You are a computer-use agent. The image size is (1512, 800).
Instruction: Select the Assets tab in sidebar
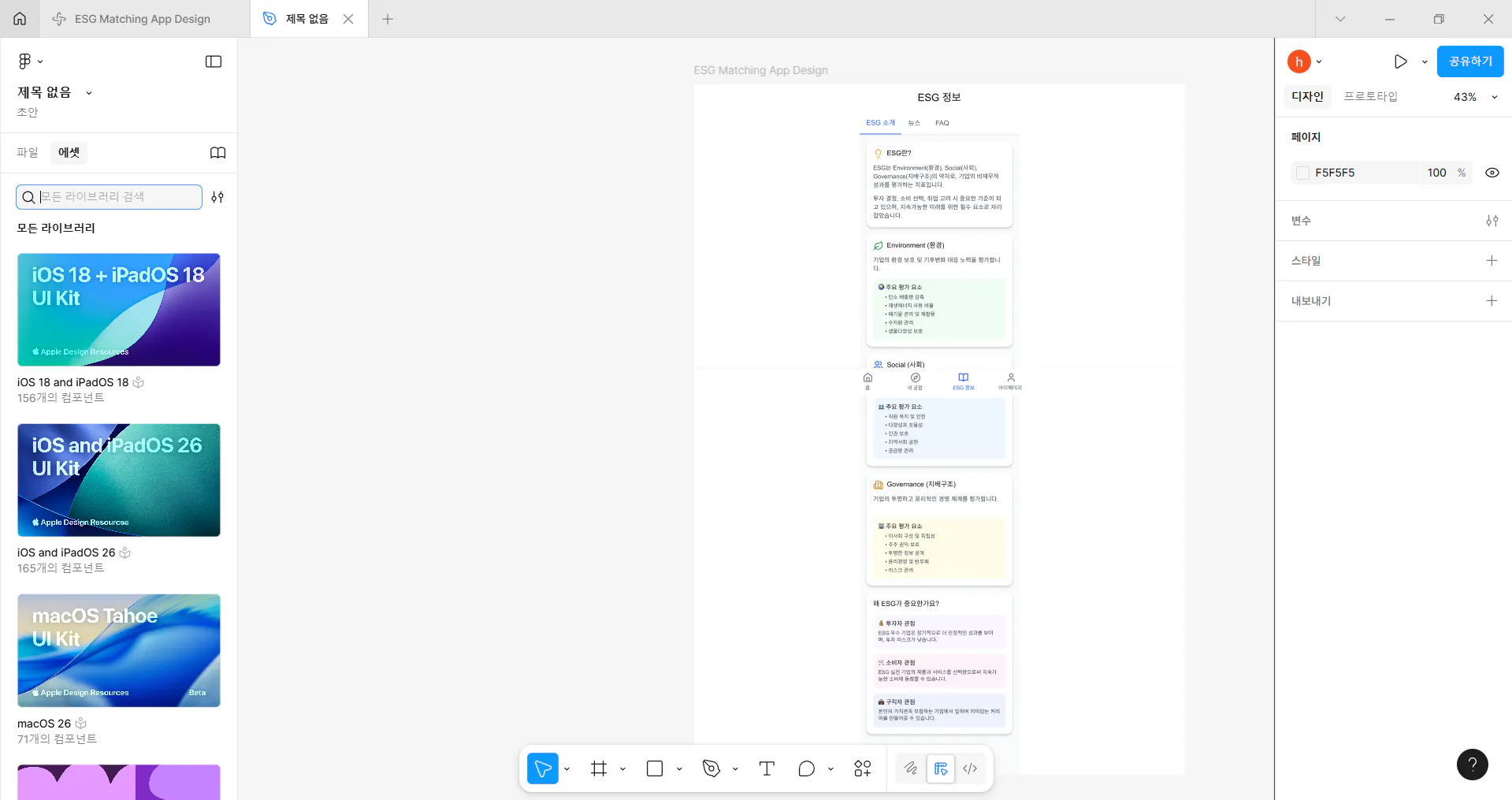69,153
